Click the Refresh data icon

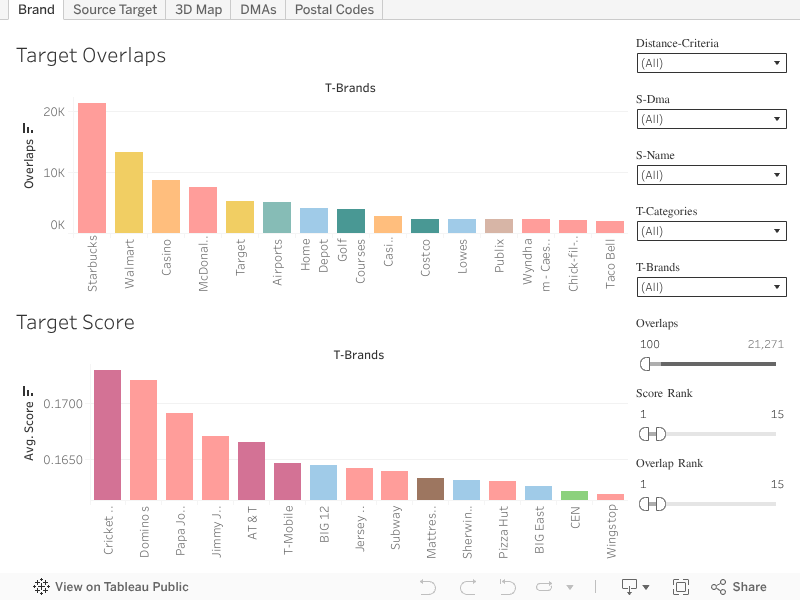[545, 587]
